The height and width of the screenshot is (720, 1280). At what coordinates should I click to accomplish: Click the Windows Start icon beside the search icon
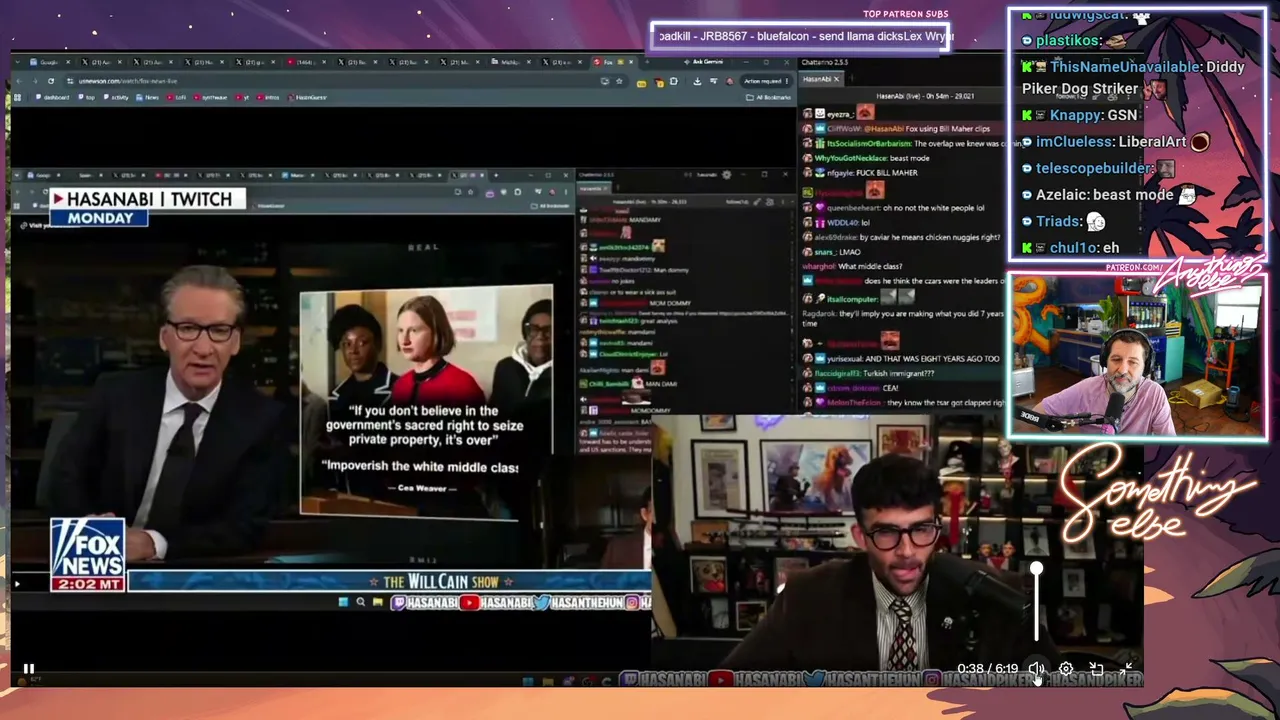(x=343, y=602)
